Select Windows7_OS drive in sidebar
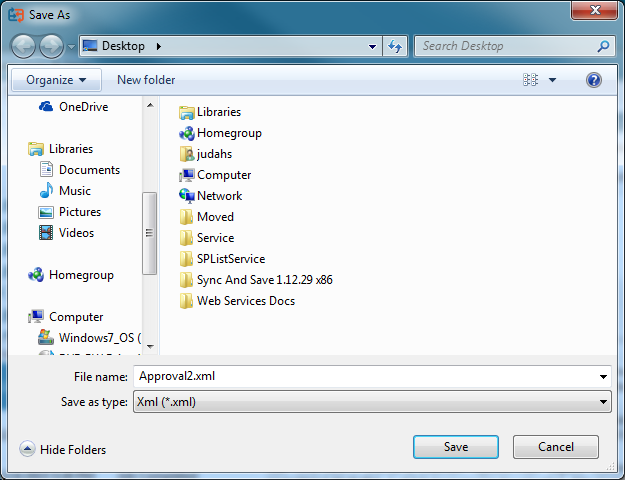This screenshot has width=625, height=480. (x=90, y=338)
